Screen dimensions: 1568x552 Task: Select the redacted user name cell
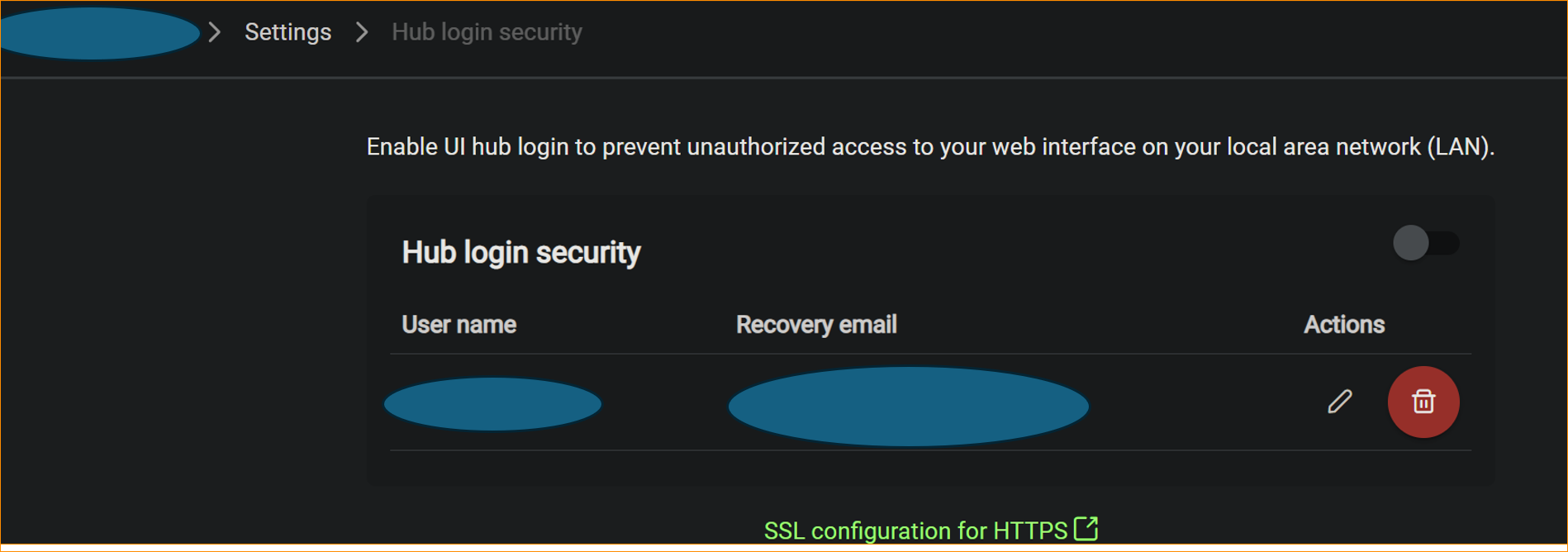click(x=492, y=404)
